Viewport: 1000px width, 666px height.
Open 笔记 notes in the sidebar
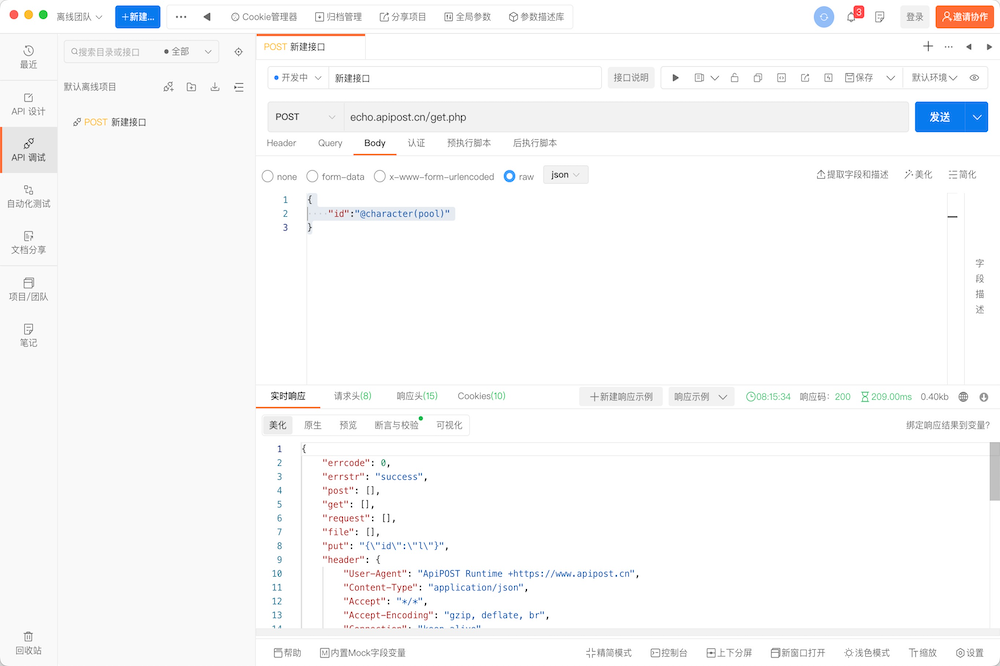pos(28,335)
